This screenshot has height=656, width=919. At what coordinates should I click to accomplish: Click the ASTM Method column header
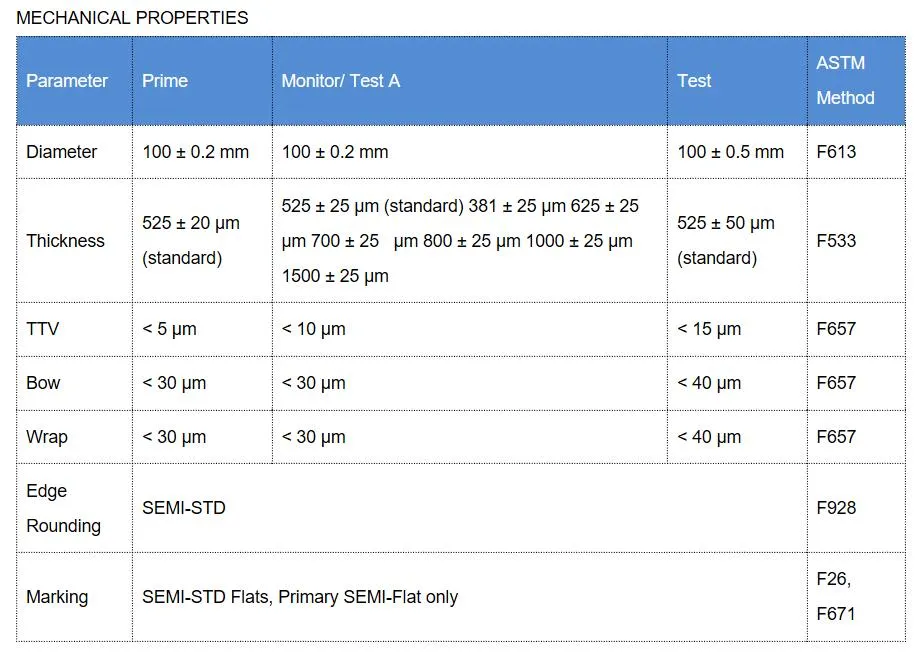coord(845,80)
